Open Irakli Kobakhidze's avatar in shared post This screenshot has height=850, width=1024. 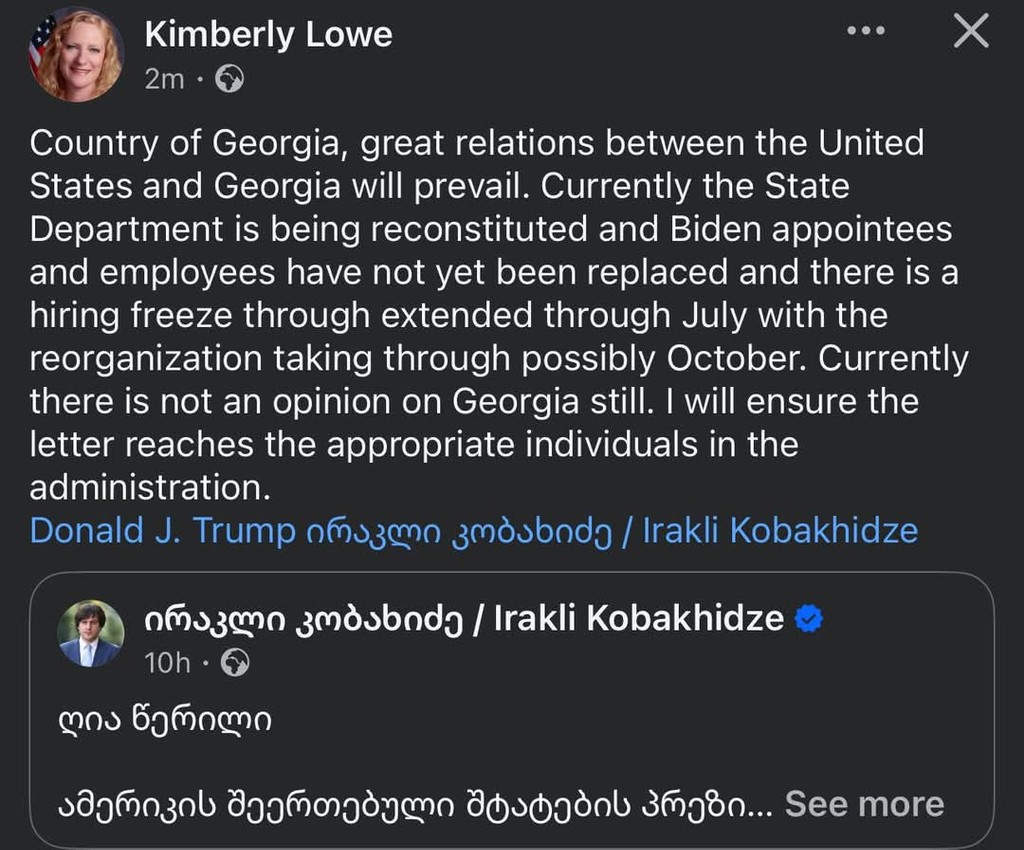coord(90,635)
